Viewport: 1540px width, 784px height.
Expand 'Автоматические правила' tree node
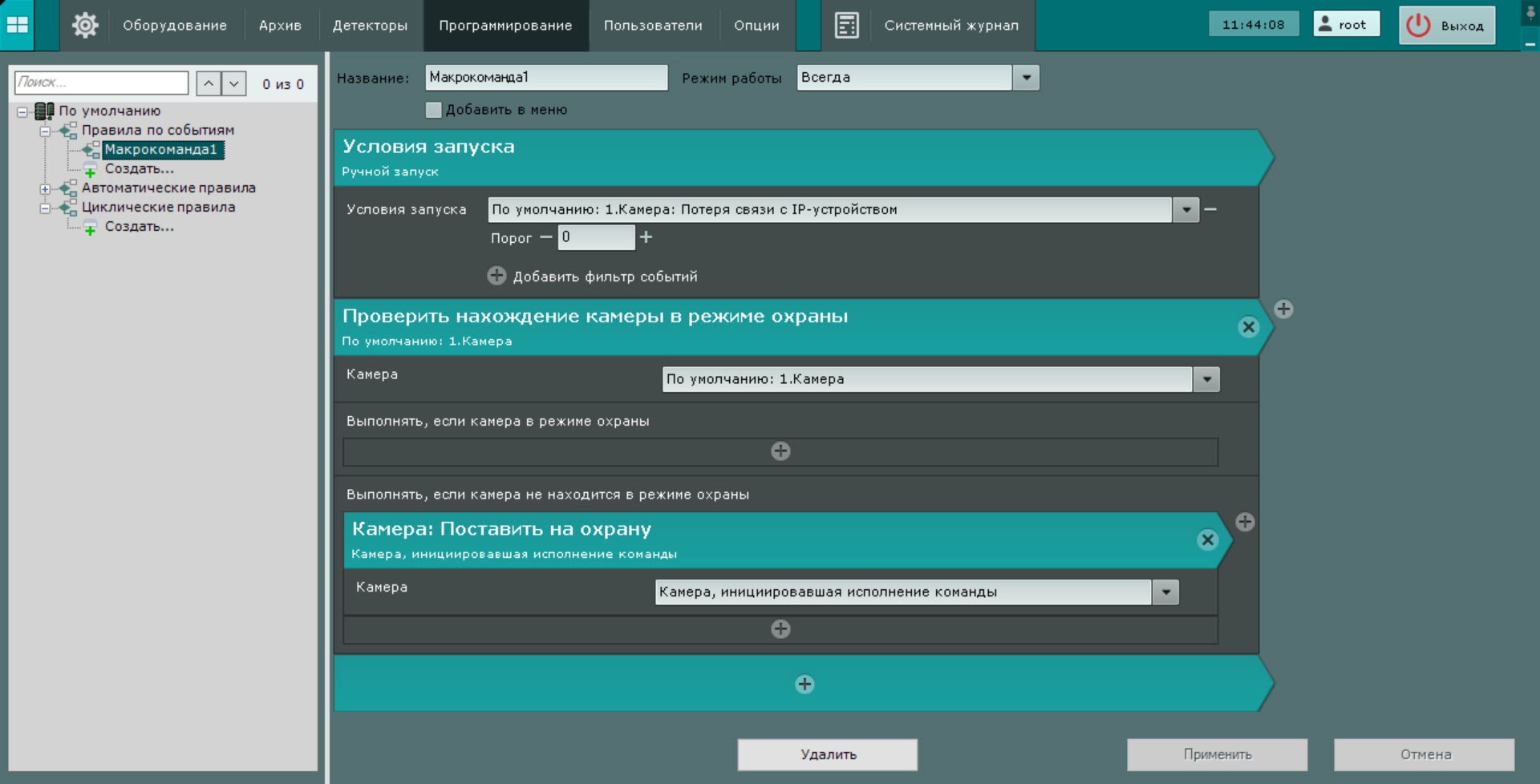45,189
